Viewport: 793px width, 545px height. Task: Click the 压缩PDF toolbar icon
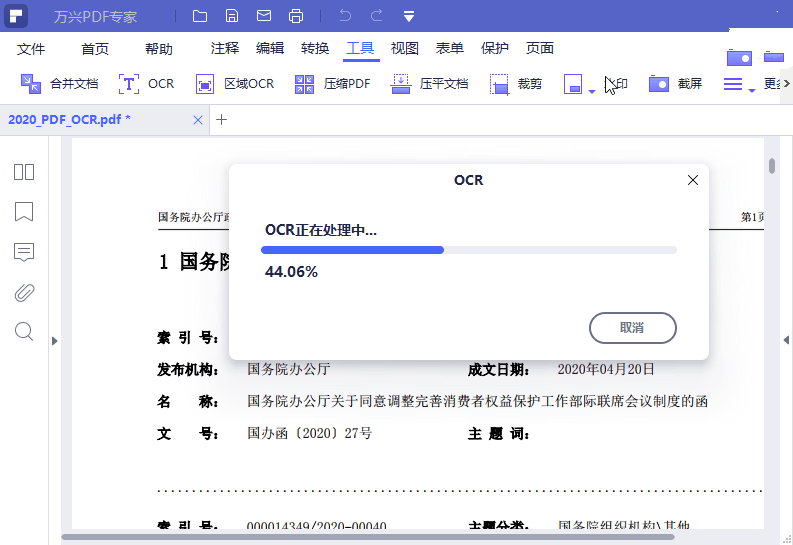pos(305,84)
